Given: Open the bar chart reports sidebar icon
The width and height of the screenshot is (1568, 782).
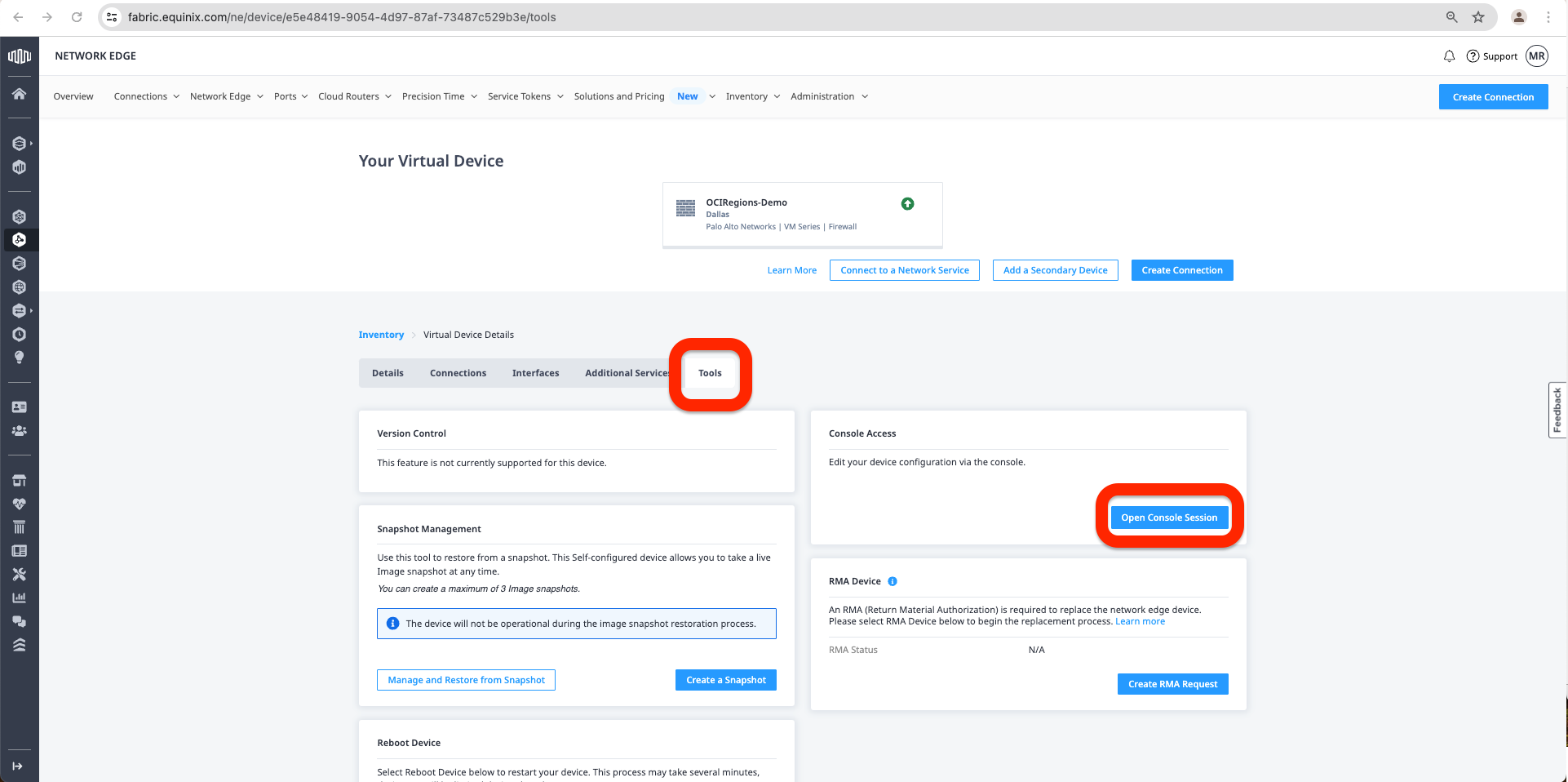Looking at the screenshot, I should coord(20,598).
